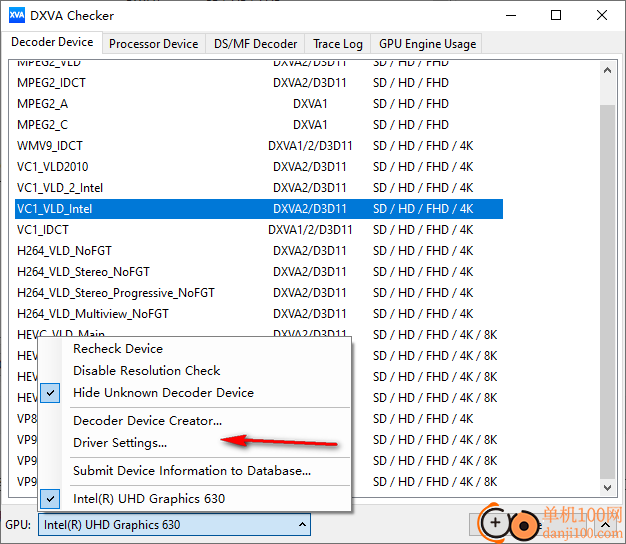The width and height of the screenshot is (626, 544).
Task: Select the MPEG2_IDCT row
Action: [x=259, y=83]
